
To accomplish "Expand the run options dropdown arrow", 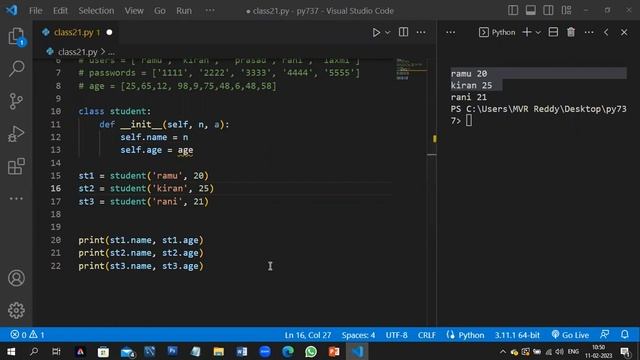I will click(x=387, y=32).
